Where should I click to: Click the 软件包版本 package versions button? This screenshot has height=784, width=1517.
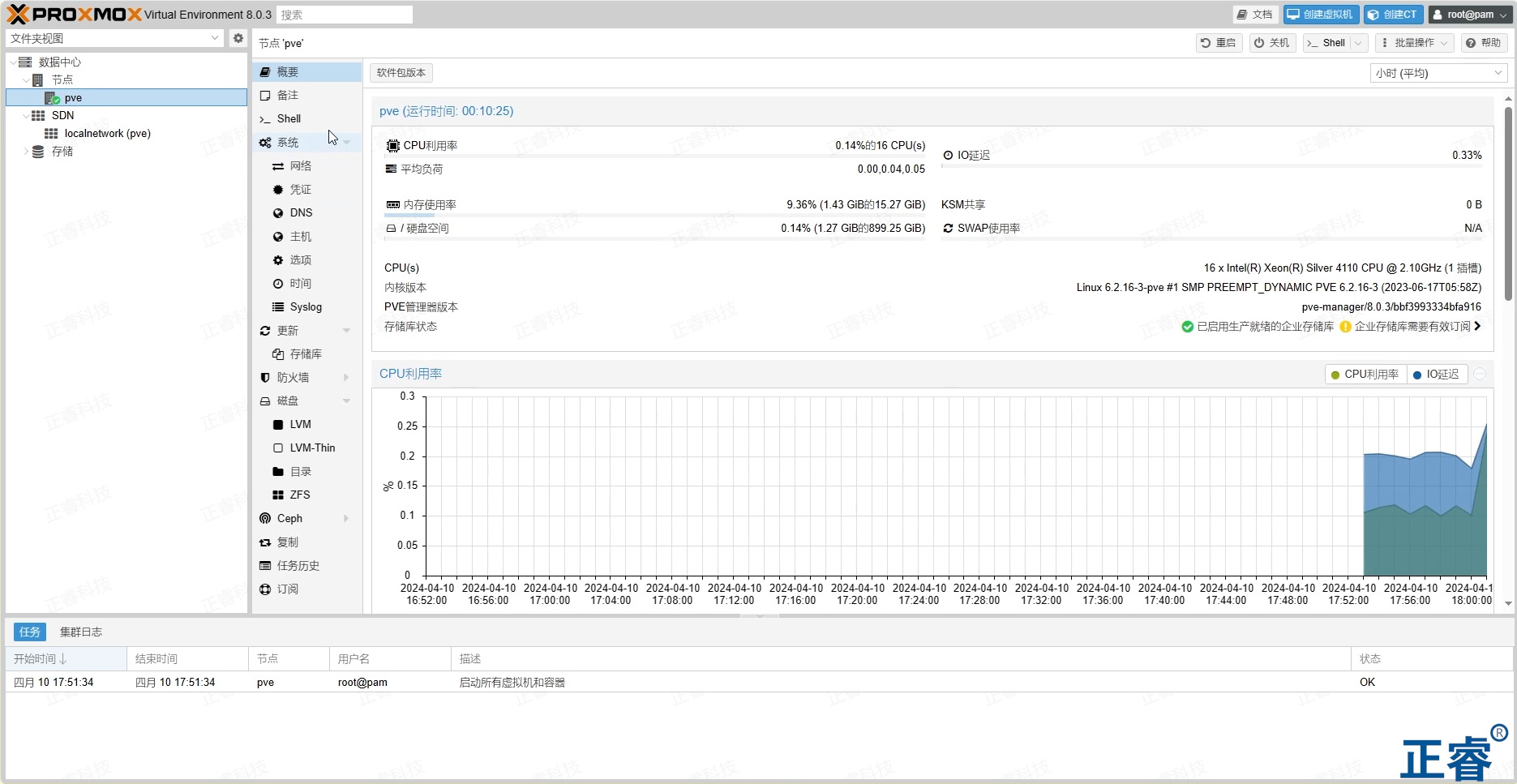(401, 73)
